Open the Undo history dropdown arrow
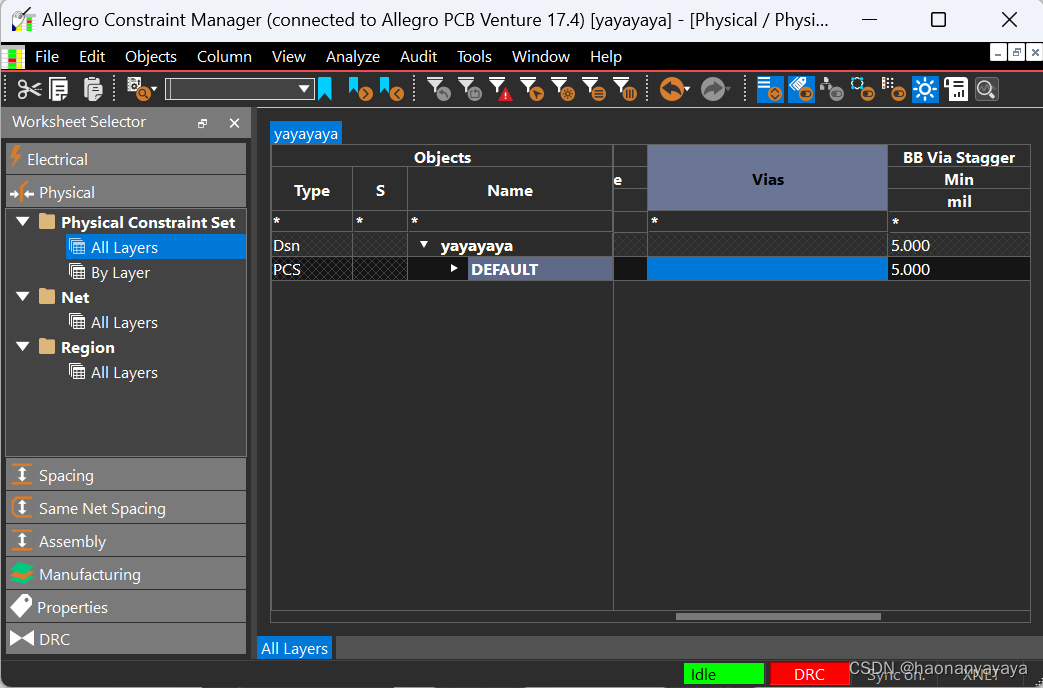 687,89
